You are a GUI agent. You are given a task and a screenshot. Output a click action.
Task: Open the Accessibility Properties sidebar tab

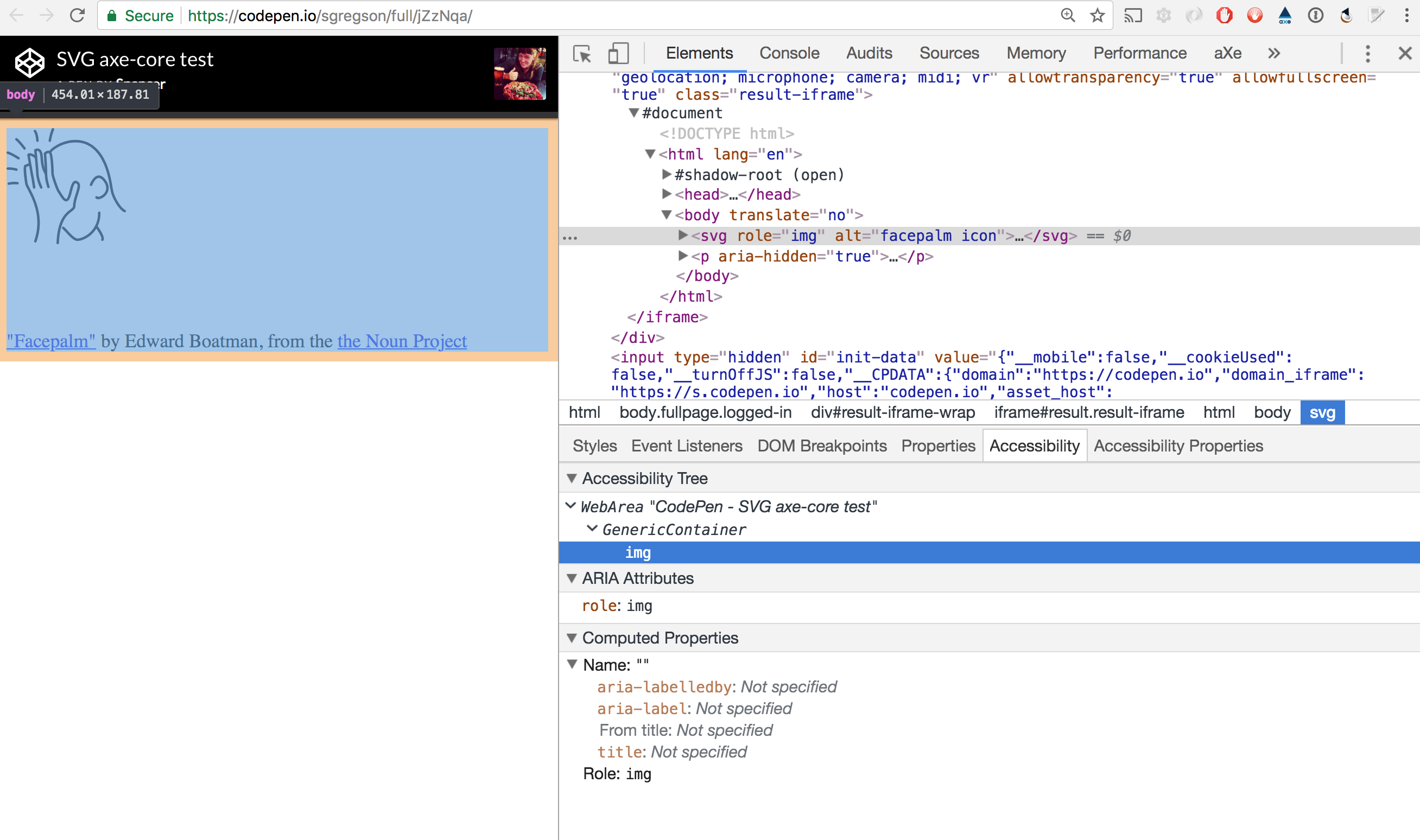pyautogui.click(x=1178, y=446)
